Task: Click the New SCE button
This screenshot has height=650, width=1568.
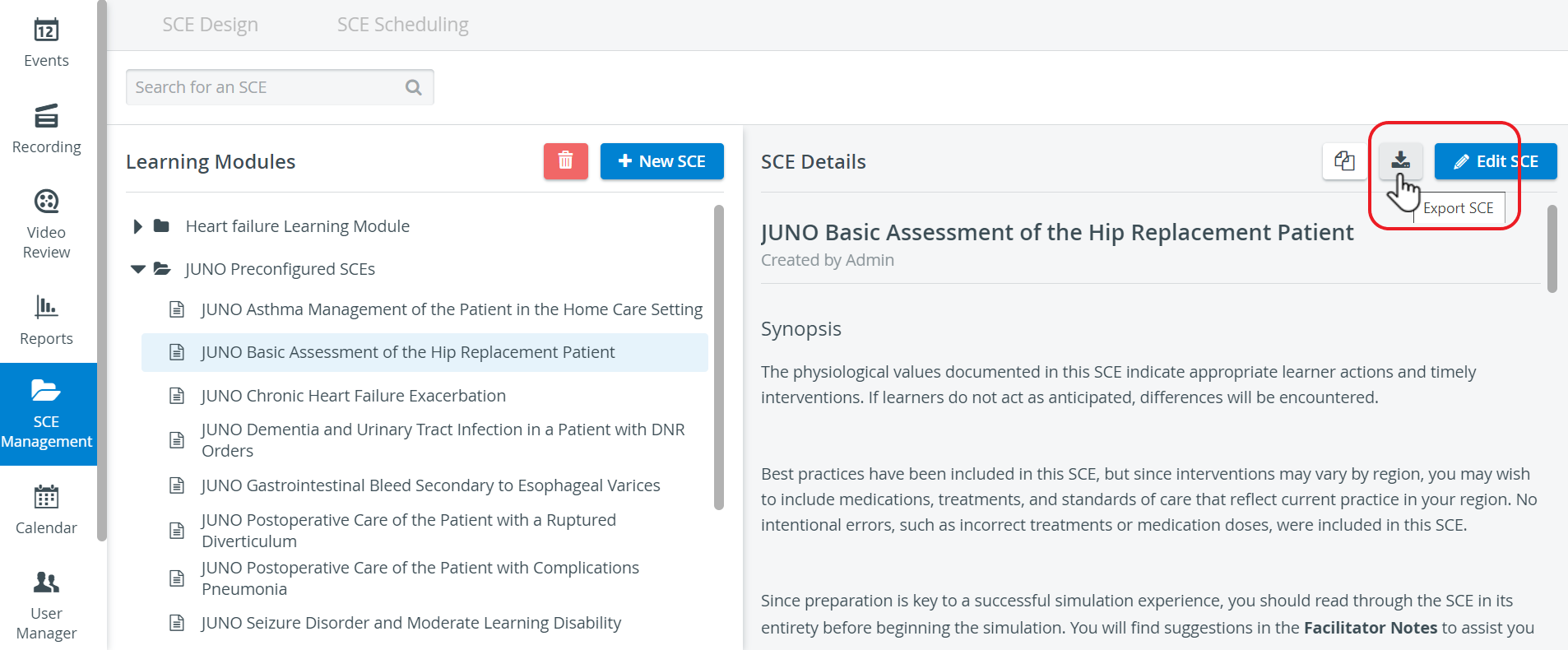Action: pyautogui.click(x=662, y=161)
